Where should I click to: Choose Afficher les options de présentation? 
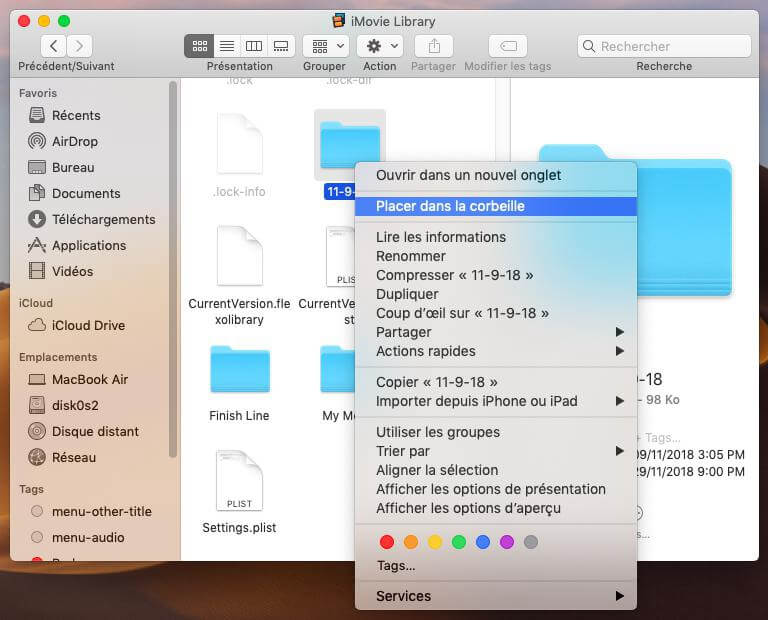pos(496,489)
